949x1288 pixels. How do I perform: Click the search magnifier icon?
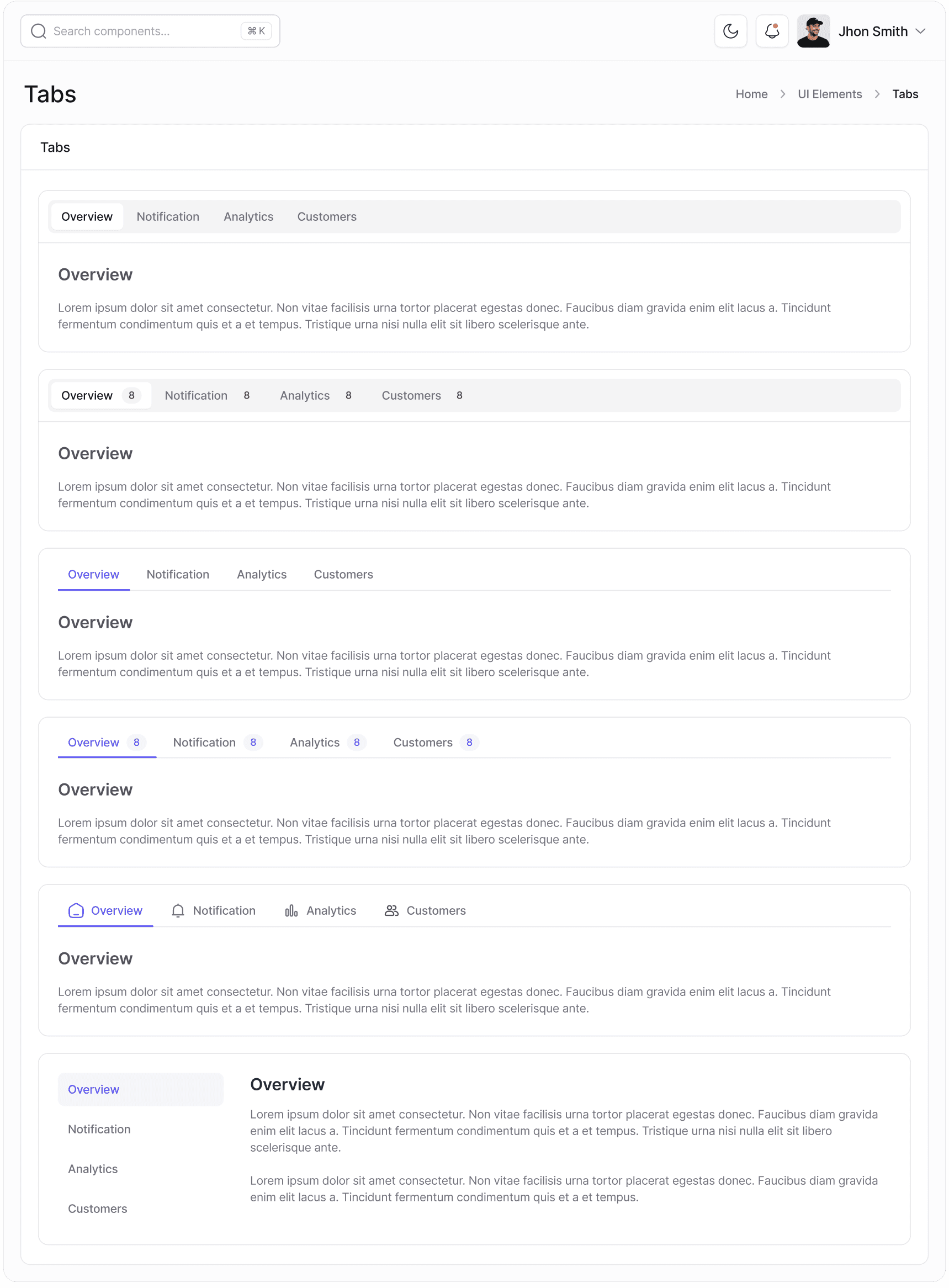(x=39, y=31)
